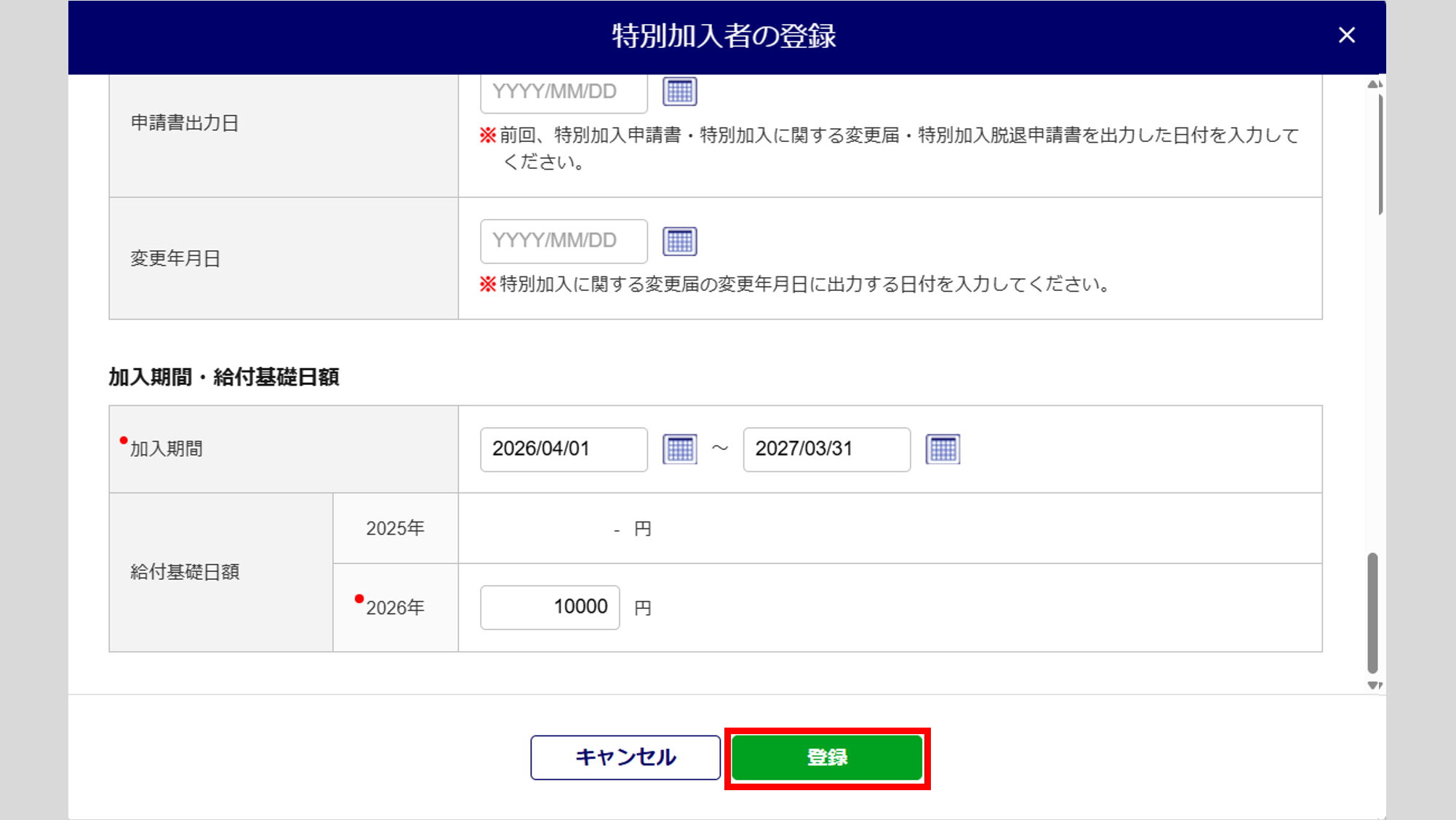Click end date field showing 2027/03/31
The height and width of the screenshot is (820, 1456).
point(826,449)
